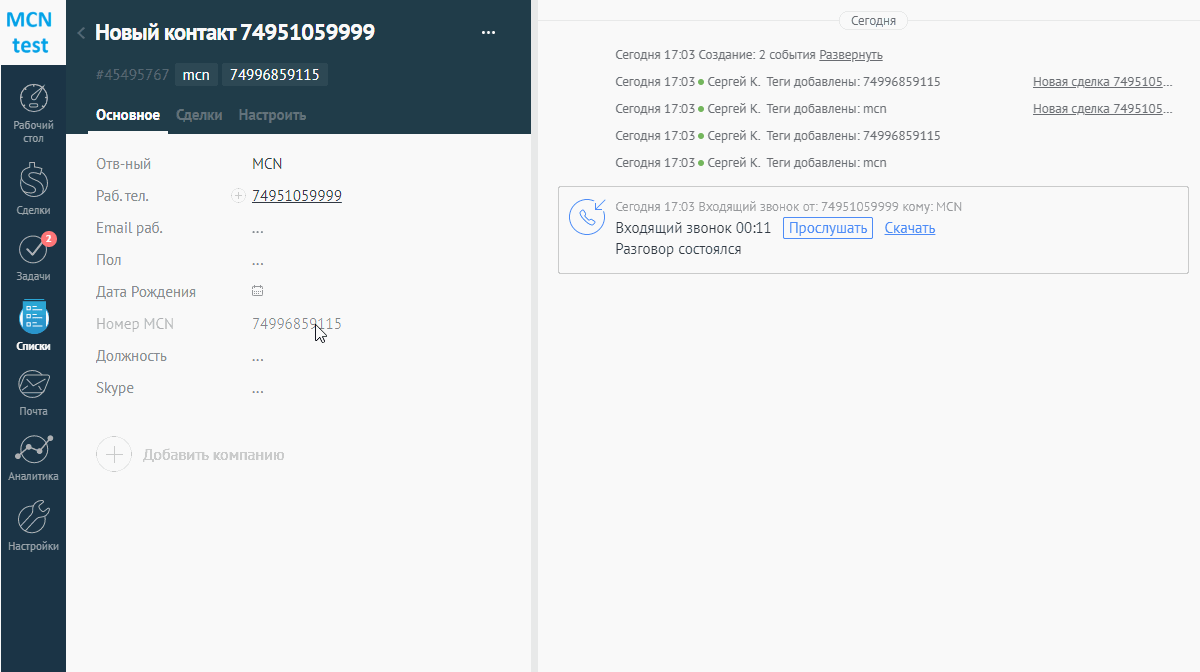Image resolution: width=1200 pixels, height=672 pixels.
Task: Open the Рабочий стол dashboard icon
Action: 33,100
